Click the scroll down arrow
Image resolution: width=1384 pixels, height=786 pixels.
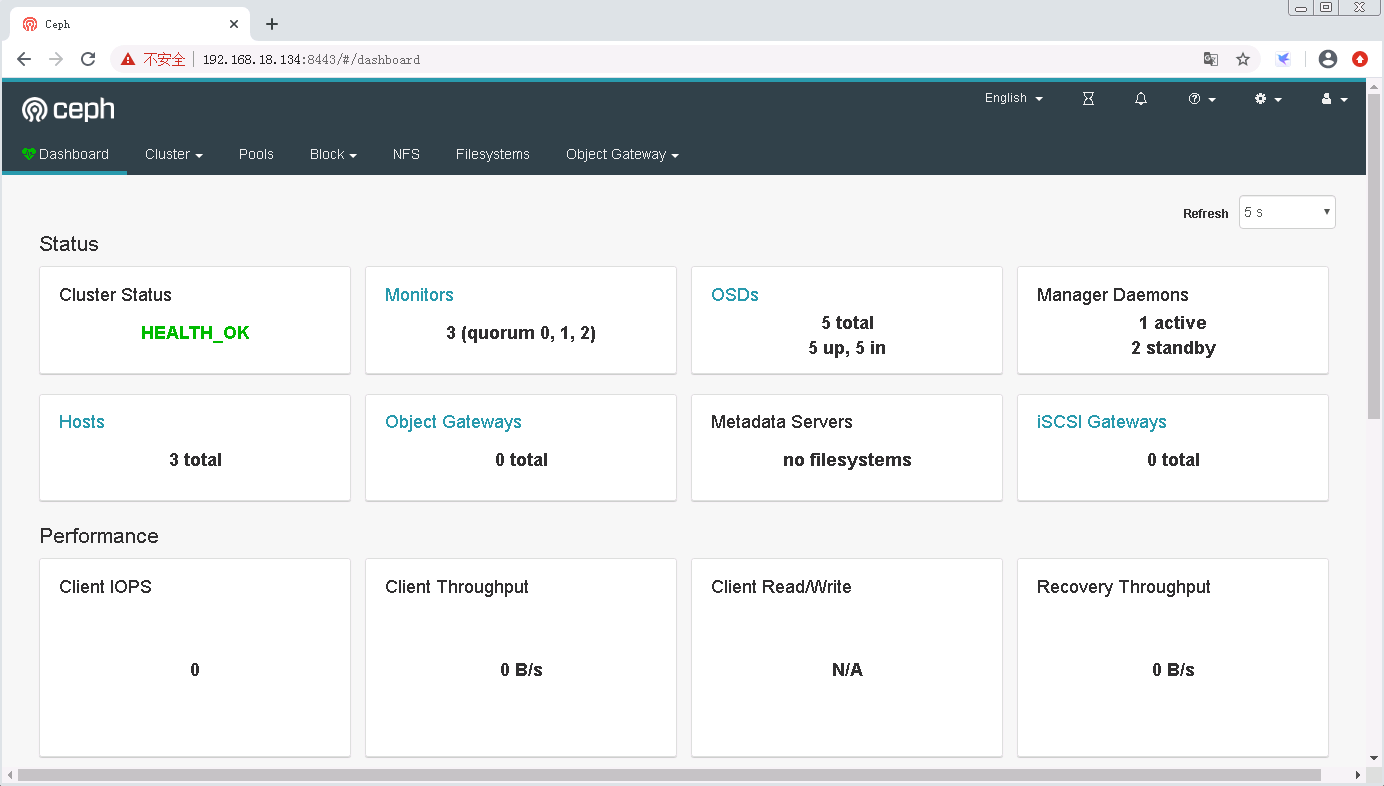click(1374, 758)
